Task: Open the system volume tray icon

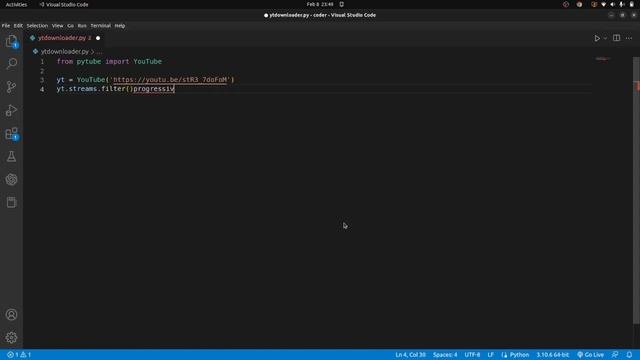Action: (x=612, y=4)
